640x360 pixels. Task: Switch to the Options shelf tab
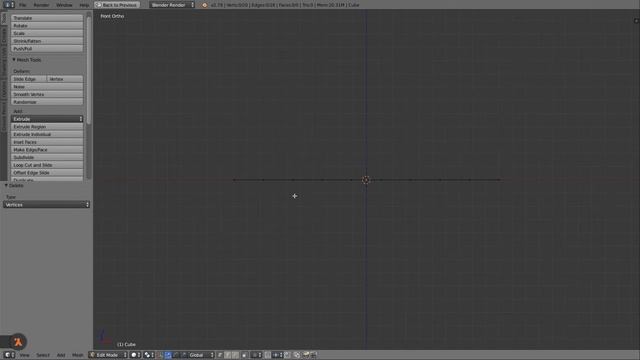(x=4, y=89)
